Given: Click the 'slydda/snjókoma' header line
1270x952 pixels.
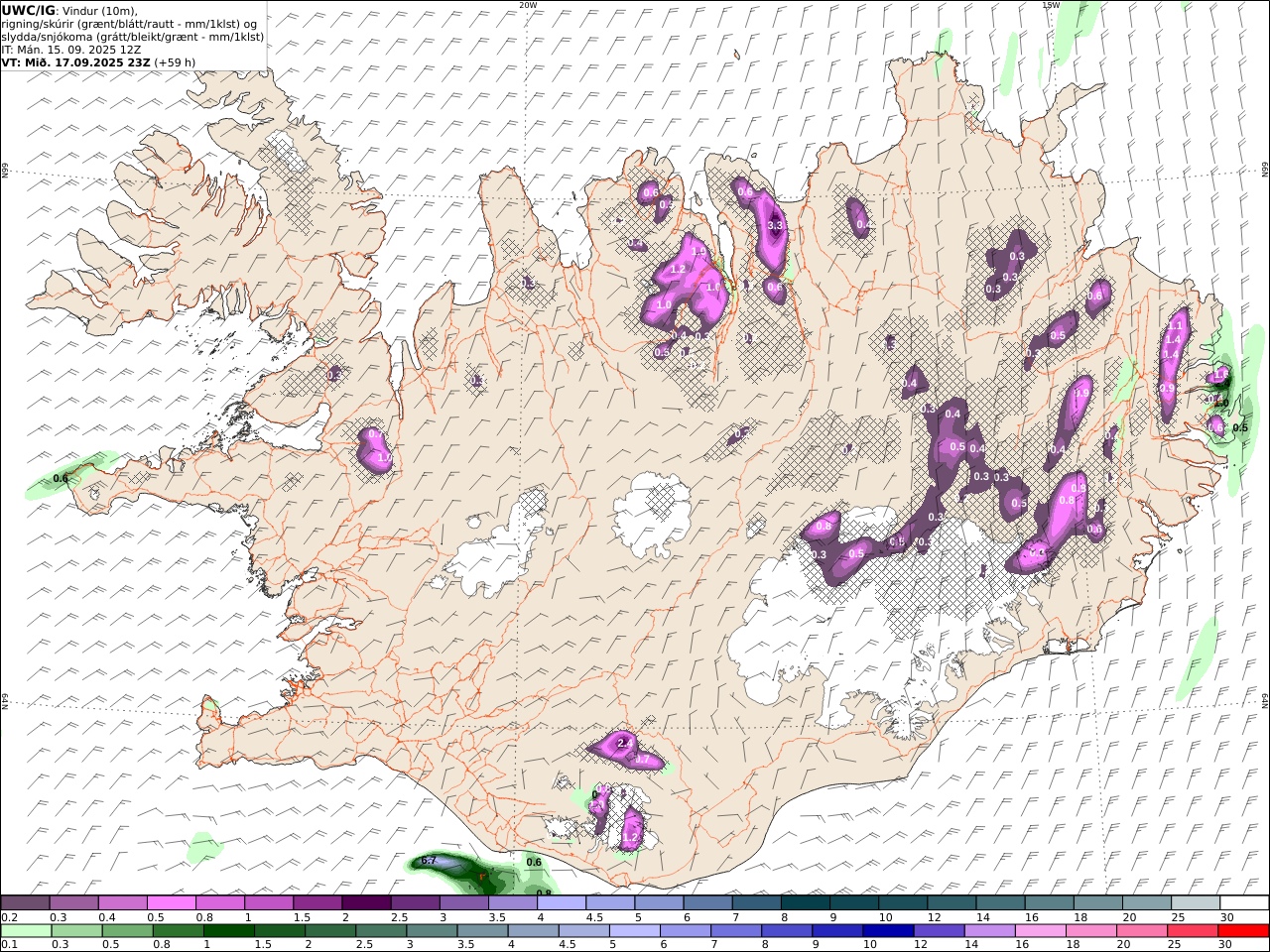Looking at the screenshot, I should pos(132,37).
